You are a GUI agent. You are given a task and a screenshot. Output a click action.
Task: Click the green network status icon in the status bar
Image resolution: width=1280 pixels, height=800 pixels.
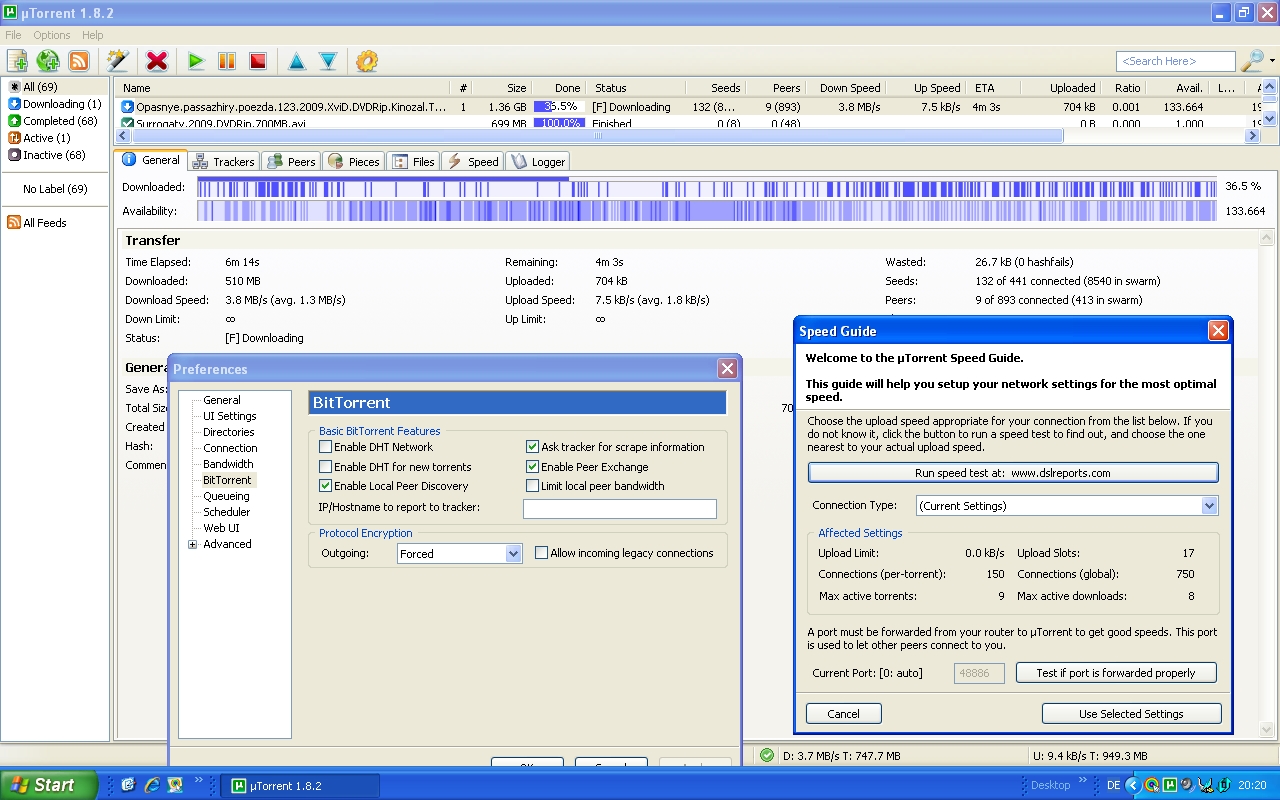(767, 756)
